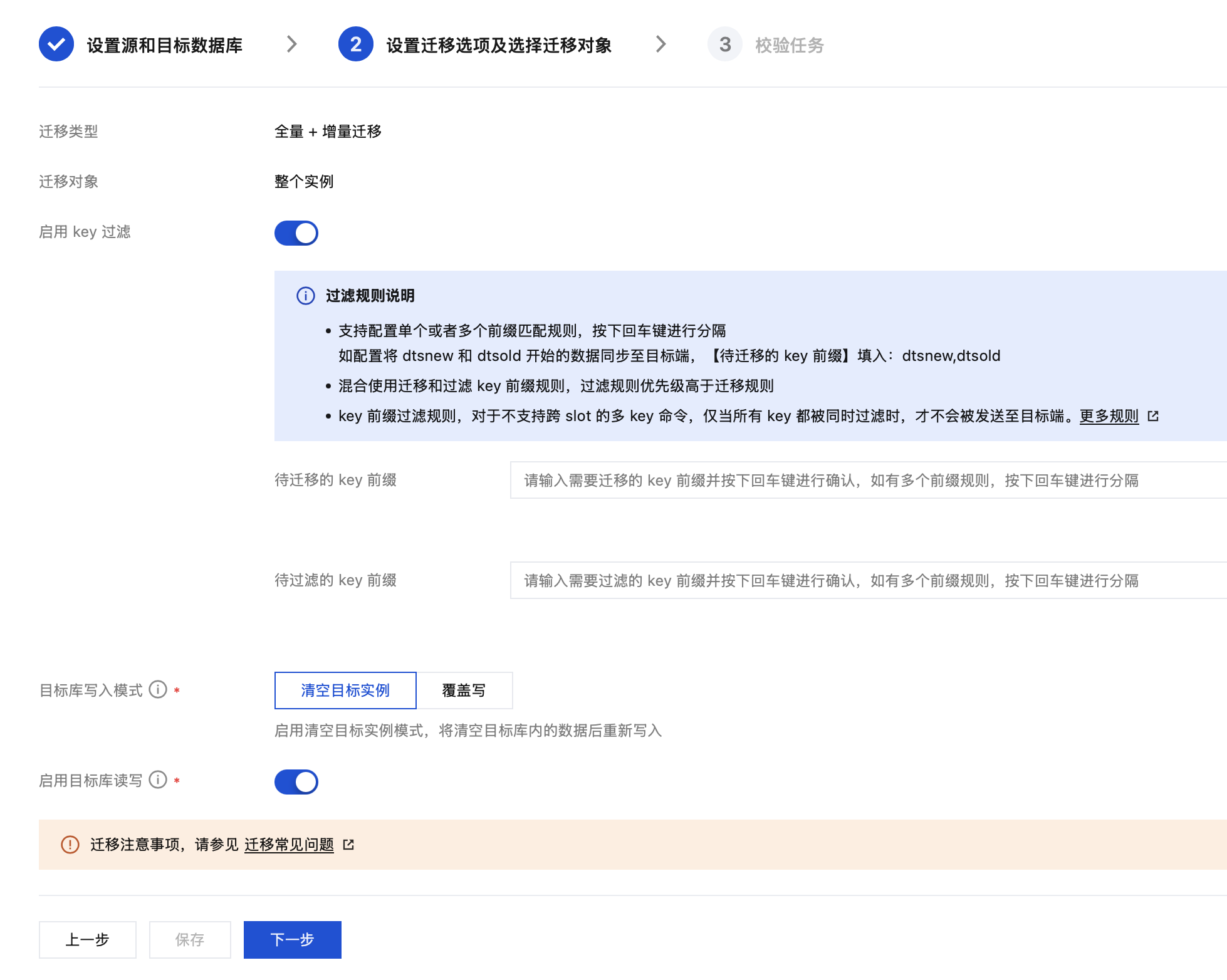
Task: Click chevron arrow before 校验任务 step
Action: pos(660,44)
